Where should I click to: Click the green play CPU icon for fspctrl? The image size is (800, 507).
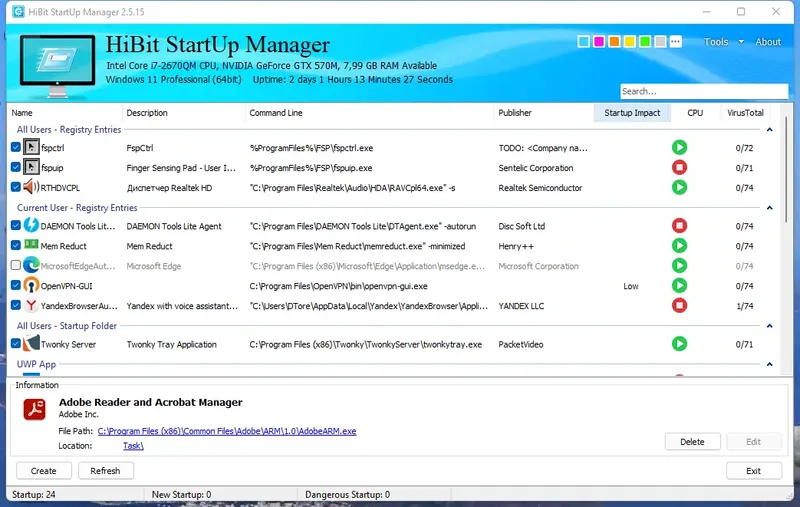pyautogui.click(x=679, y=147)
